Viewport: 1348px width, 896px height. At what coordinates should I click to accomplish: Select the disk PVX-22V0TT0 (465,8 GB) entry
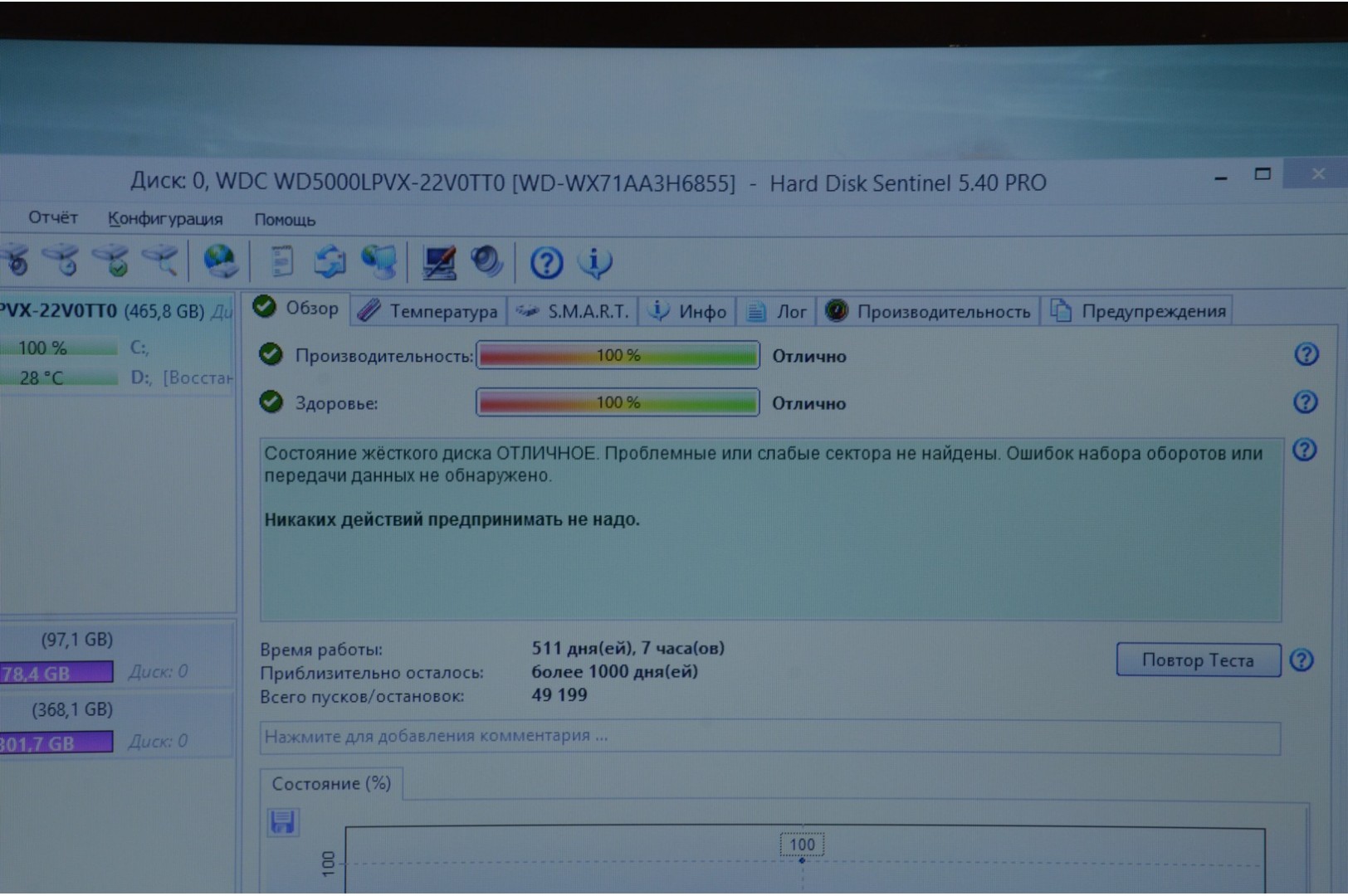pyautogui.click(x=116, y=311)
